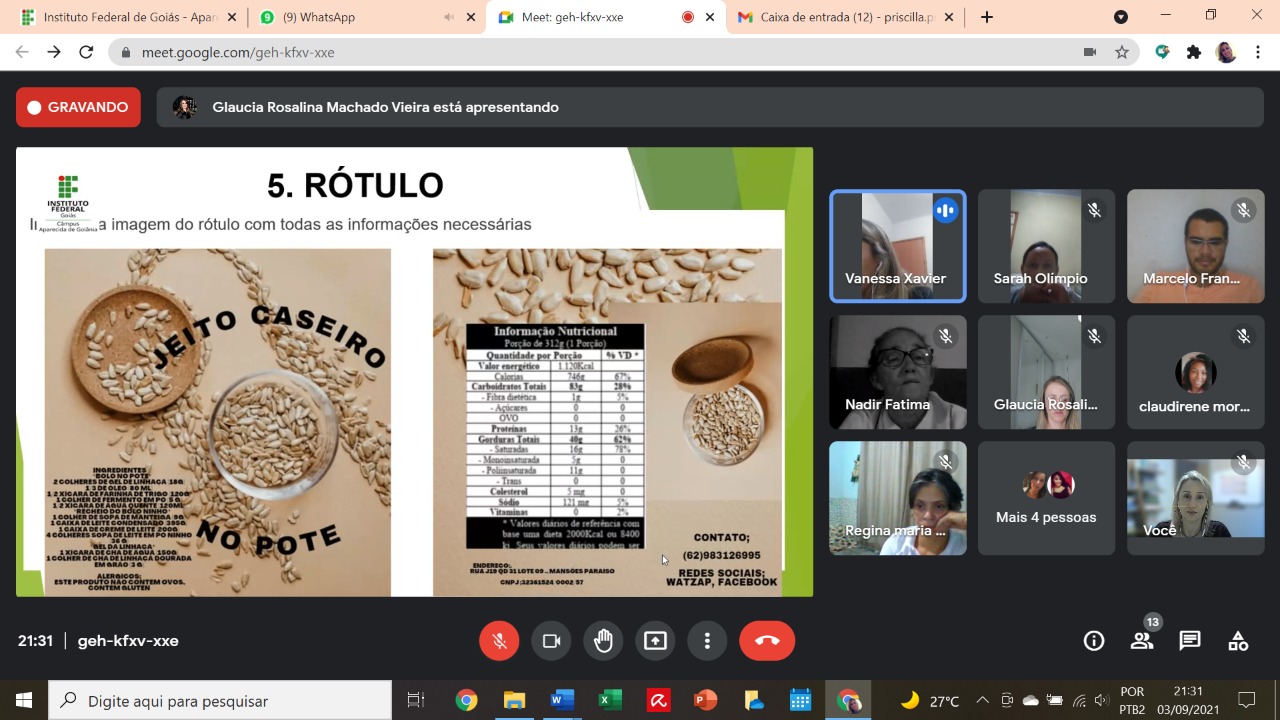Expand the system tray hidden icons
Image resolution: width=1280 pixels, height=720 pixels.
[982, 700]
